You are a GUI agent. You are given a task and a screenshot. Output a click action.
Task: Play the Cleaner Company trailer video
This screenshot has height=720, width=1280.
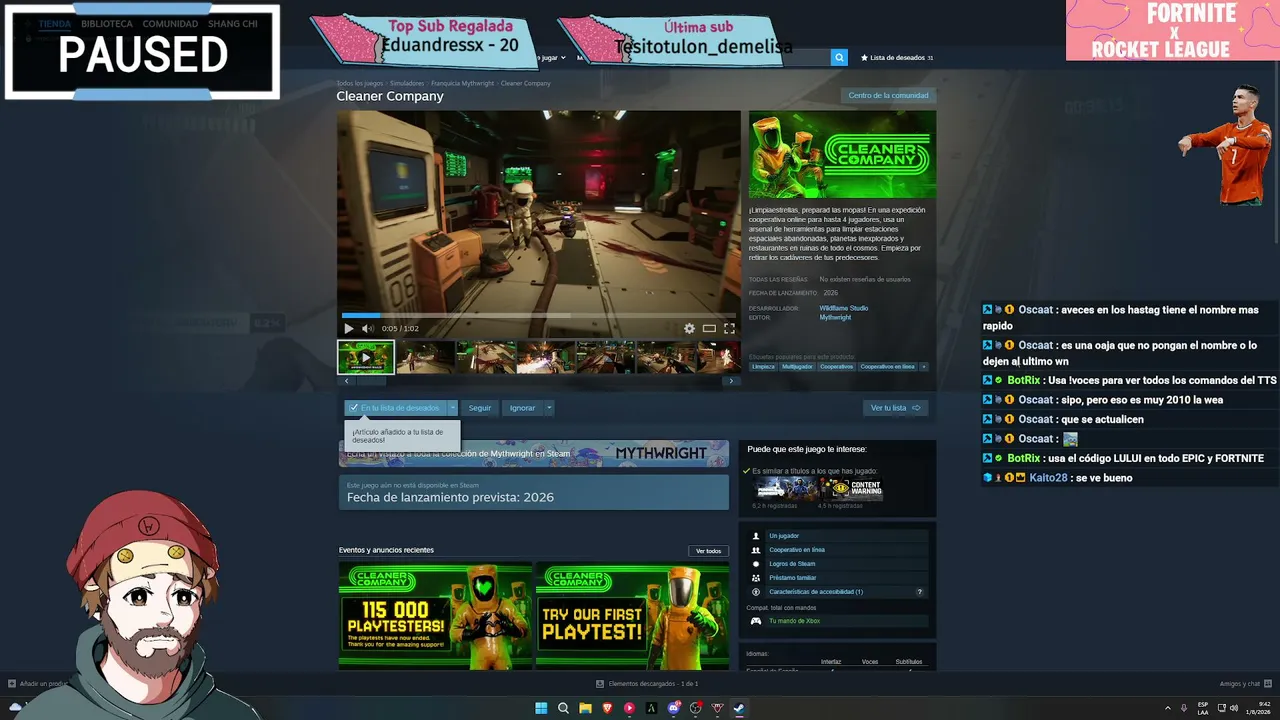click(x=349, y=328)
